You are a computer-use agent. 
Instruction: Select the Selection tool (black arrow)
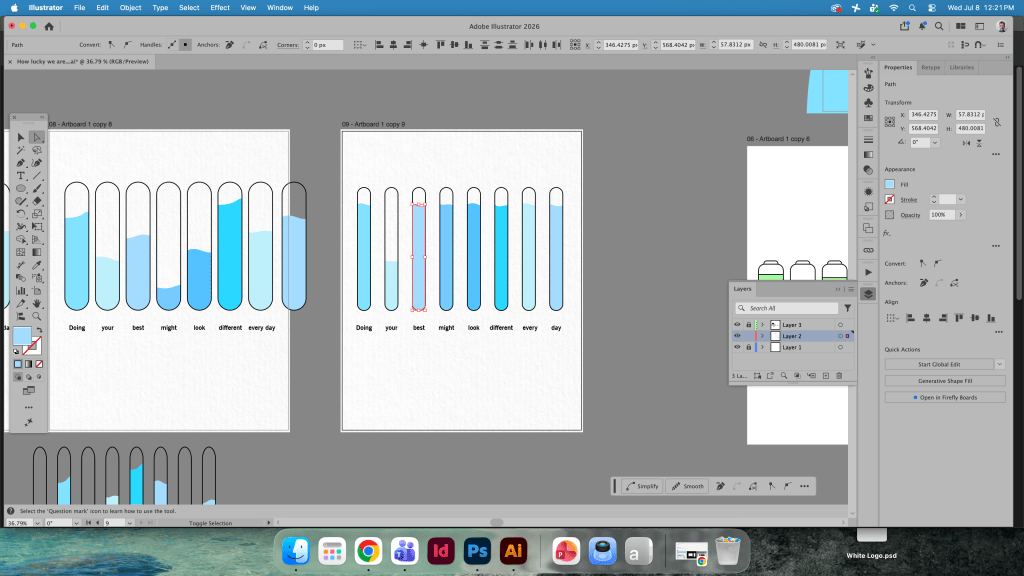pos(21,137)
